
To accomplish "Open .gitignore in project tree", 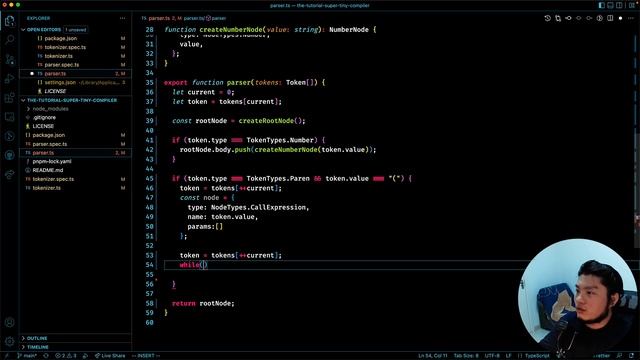I will (x=44, y=118).
